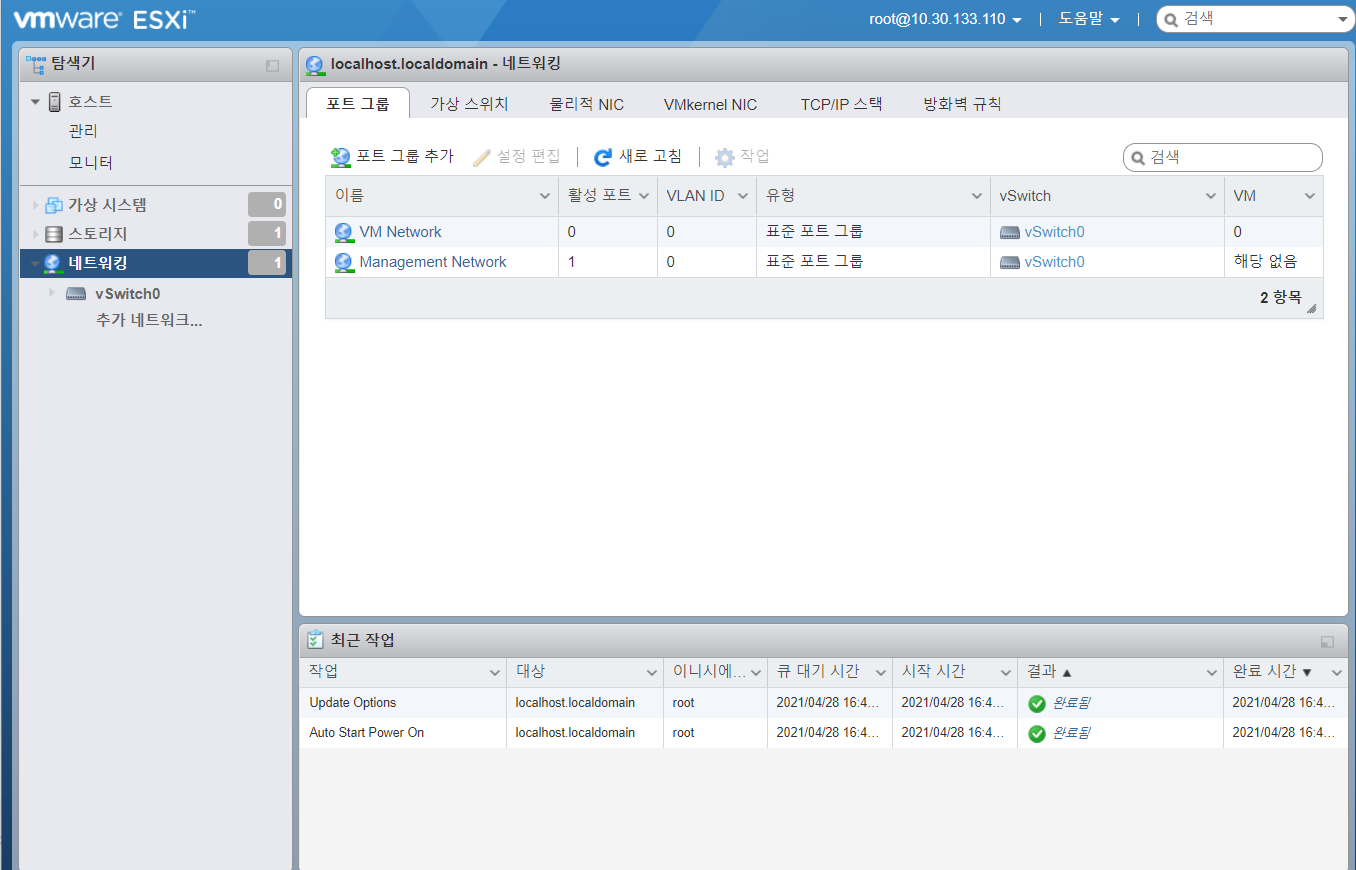Click the vSwitch0 icon in navigator tree
1356x870 pixels.
click(76, 294)
